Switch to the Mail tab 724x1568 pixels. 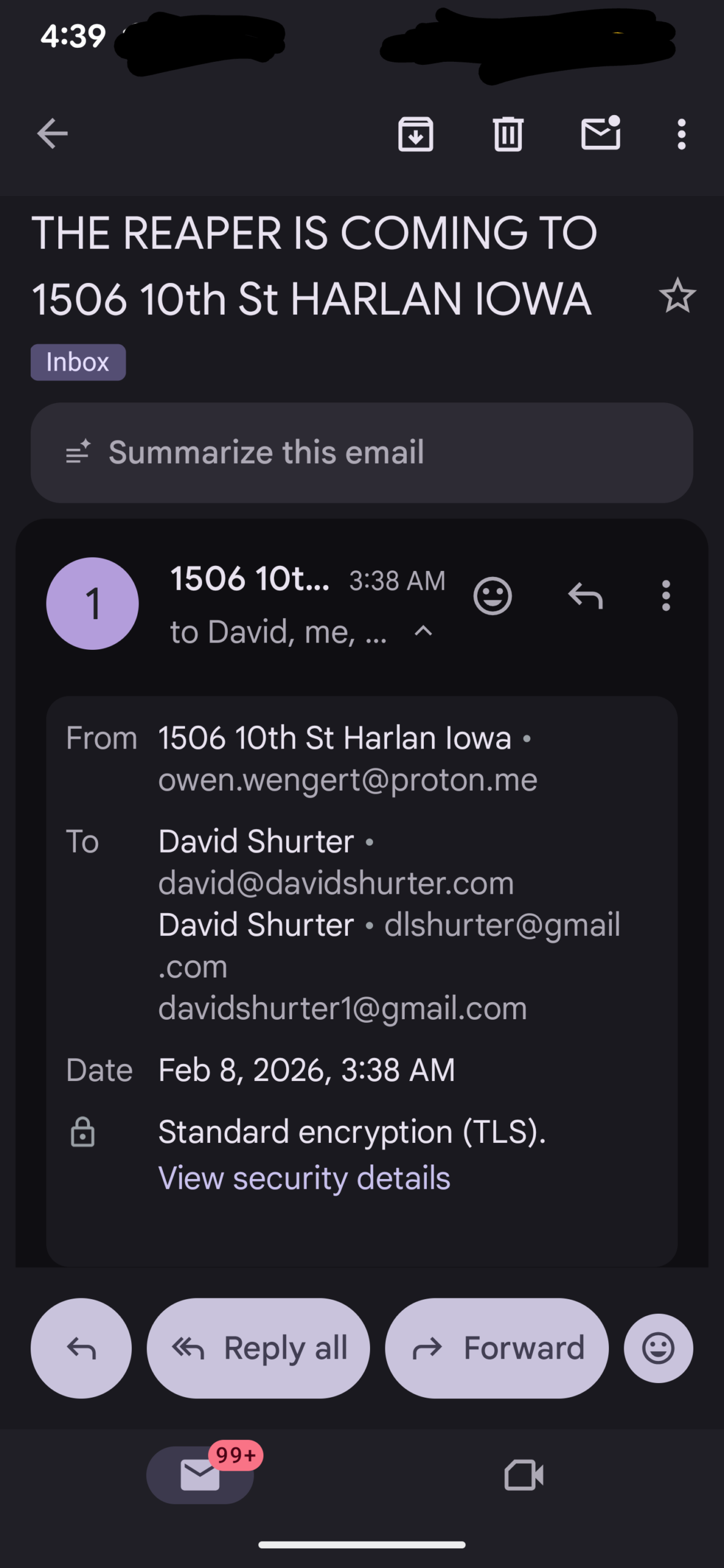200,1475
